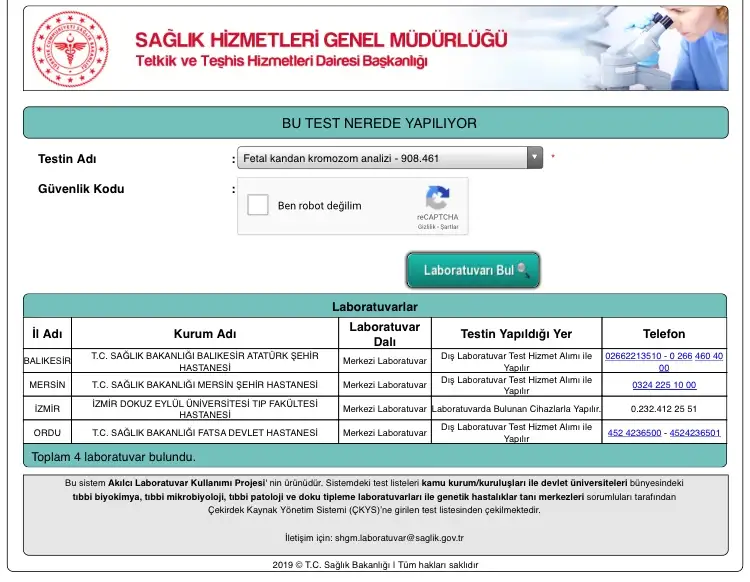Click the magnifier icon on Laboratuvarı Bul
This screenshot has height=582, width=750.
pos(524,270)
